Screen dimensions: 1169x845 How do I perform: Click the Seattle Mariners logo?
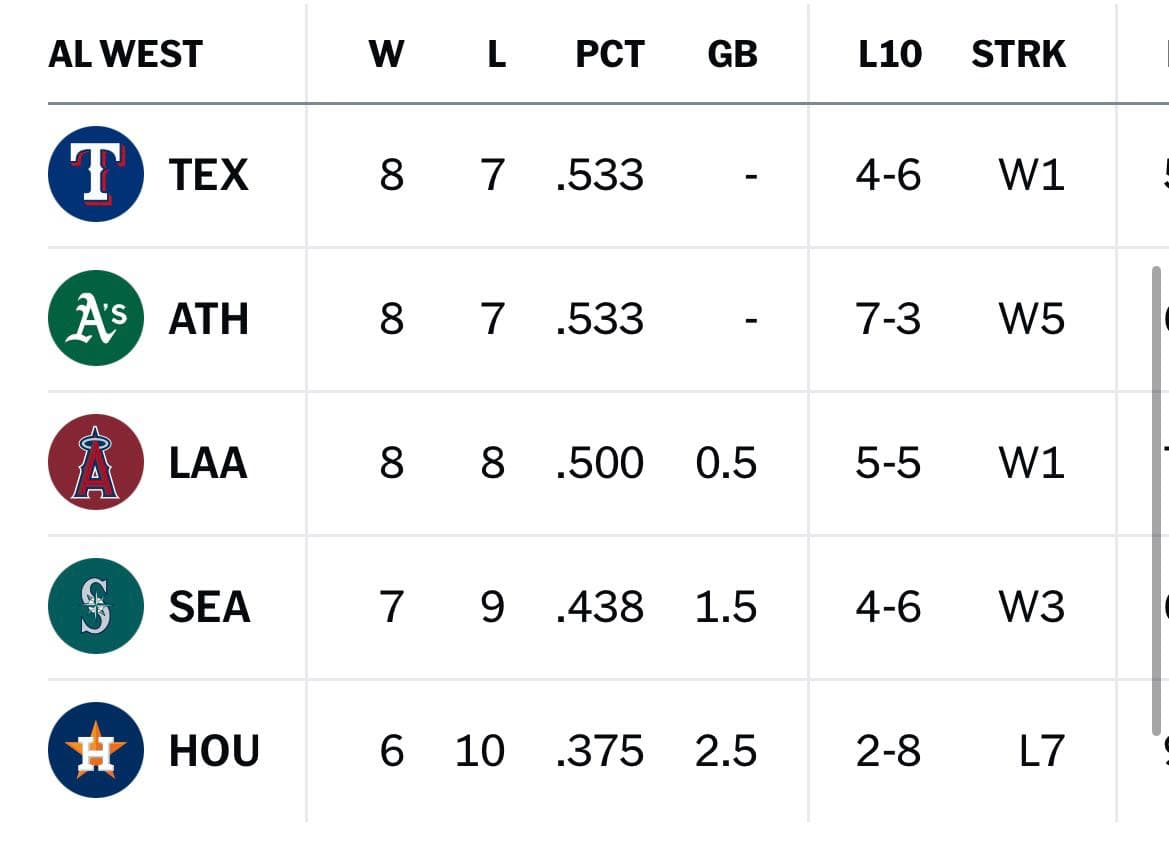[x=95, y=606]
